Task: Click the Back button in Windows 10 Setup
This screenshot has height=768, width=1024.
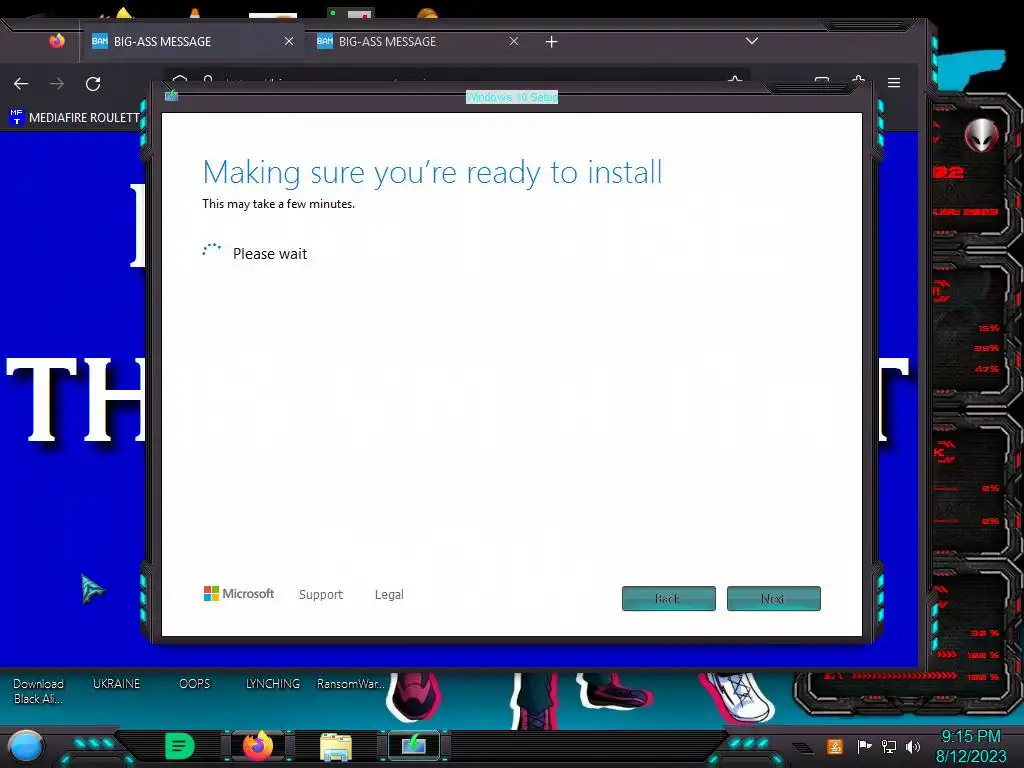Action: (x=668, y=598)
